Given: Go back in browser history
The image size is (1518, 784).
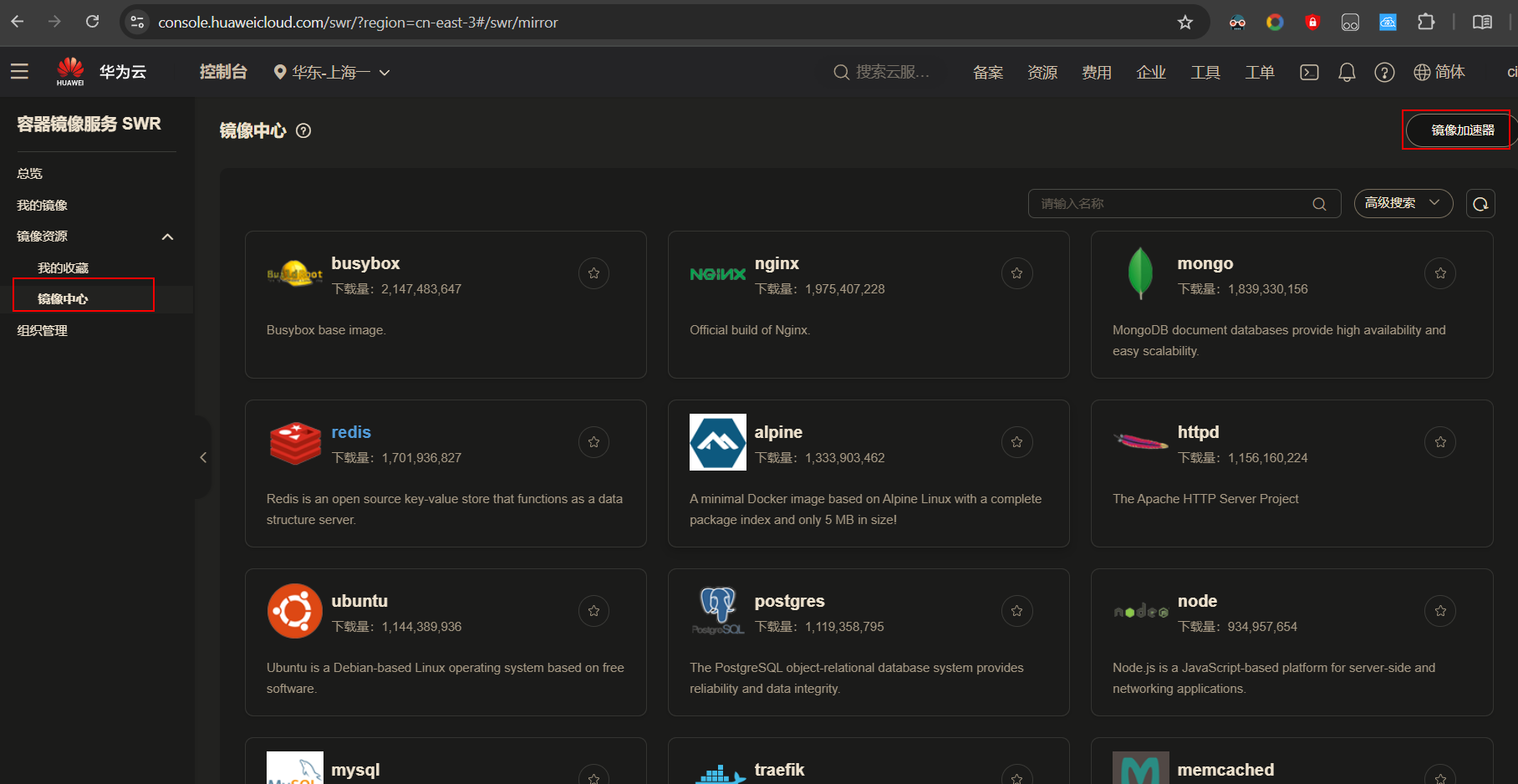Looking at the screenshot, I should click(x=18, y=22).
